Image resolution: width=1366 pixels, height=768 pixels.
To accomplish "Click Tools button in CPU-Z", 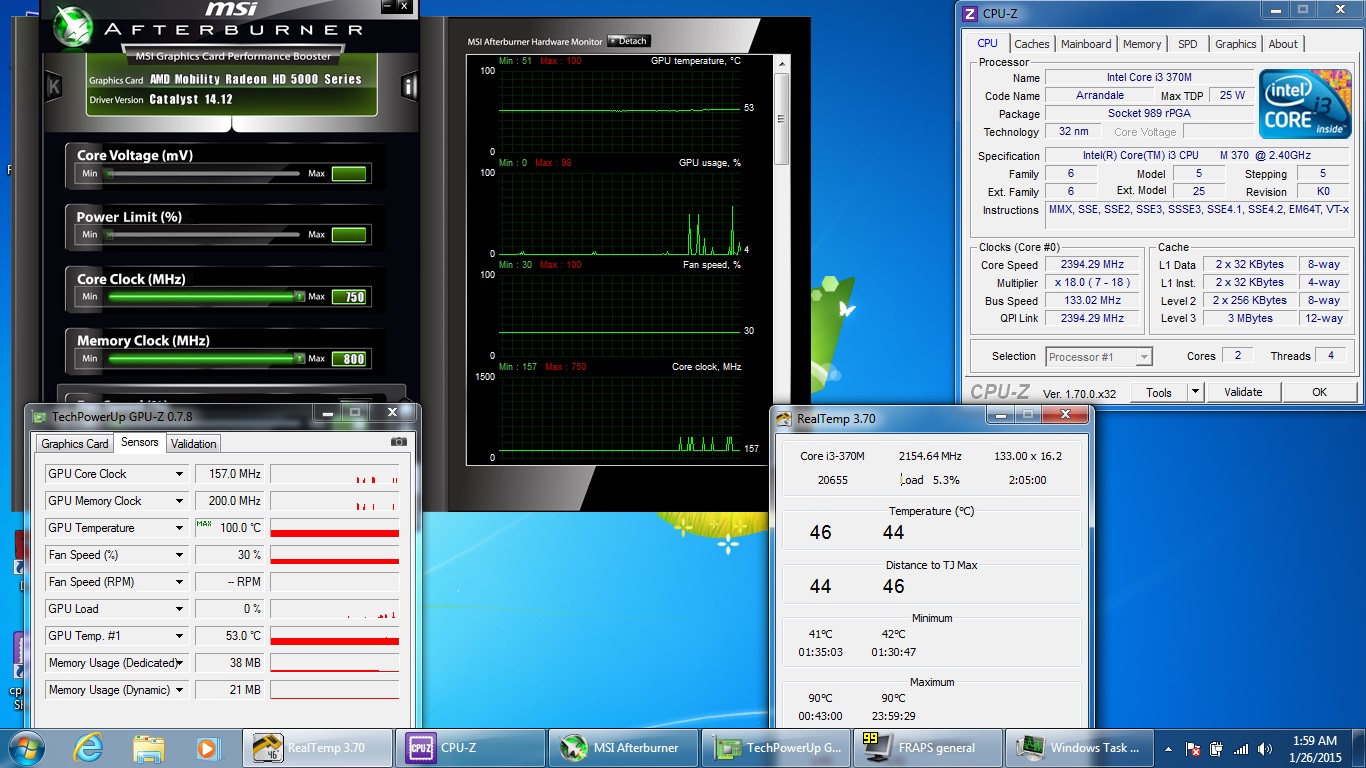I will tap(1159, 392).
